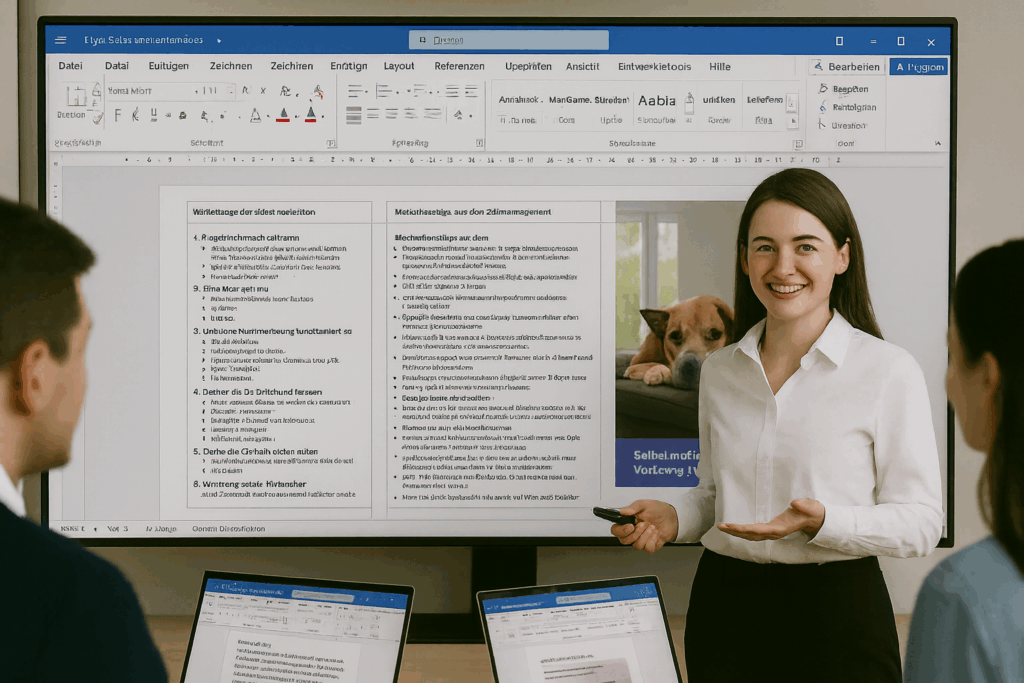The height and width of the screenshot is (683, 1024).
Task: Open the hamburger menu in the title bar
Action: coord(61,40)
